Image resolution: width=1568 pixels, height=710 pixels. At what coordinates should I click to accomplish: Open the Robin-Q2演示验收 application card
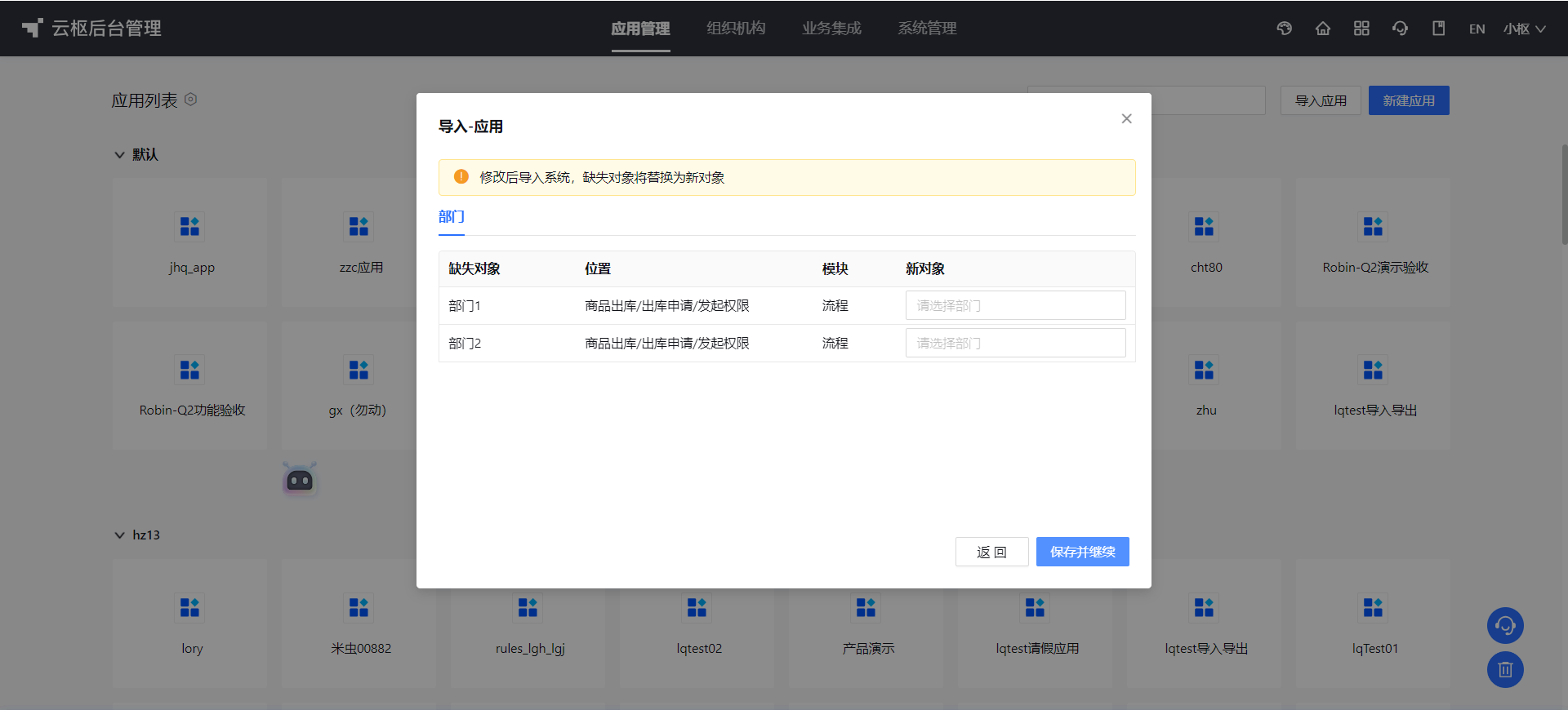point(1374,242)
